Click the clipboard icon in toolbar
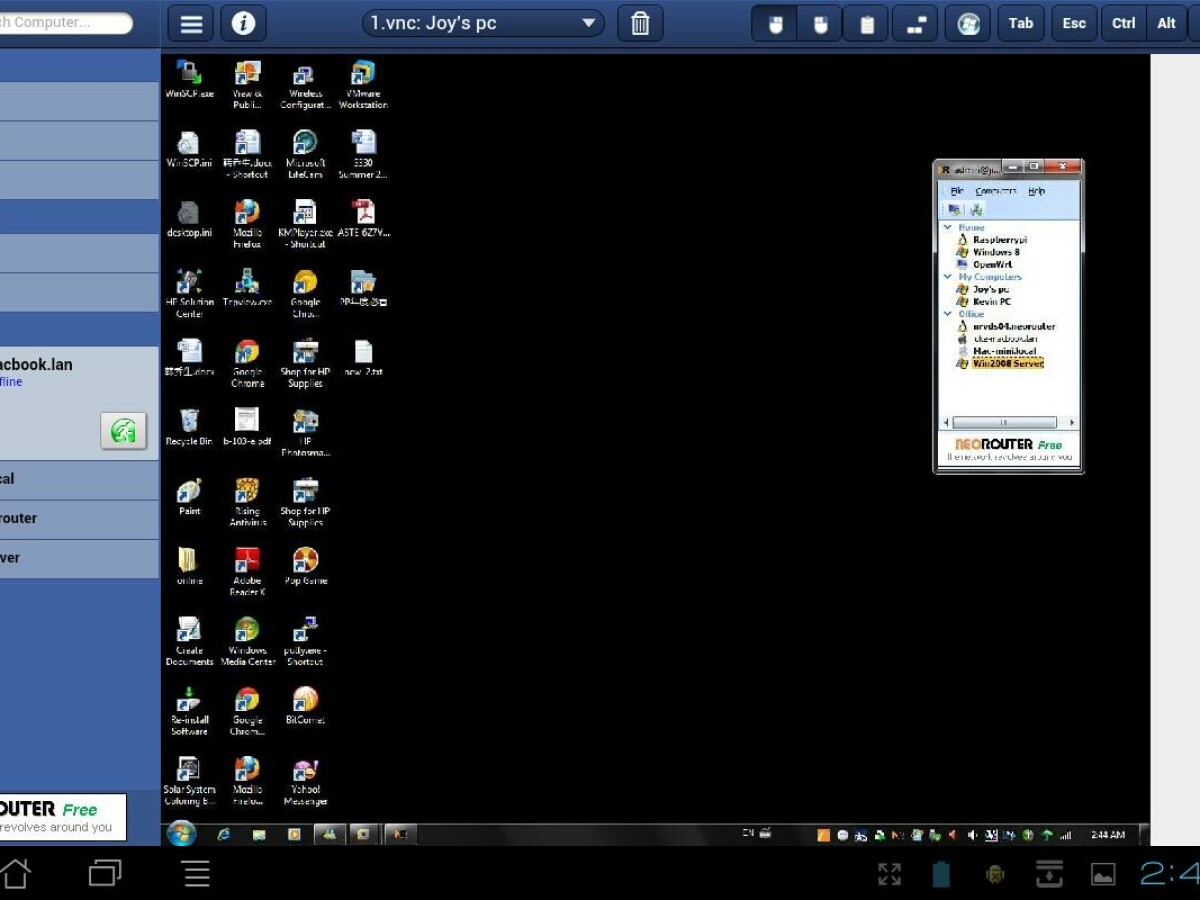The width and height of the screenshot is (1200, 900). pos(866,24)
